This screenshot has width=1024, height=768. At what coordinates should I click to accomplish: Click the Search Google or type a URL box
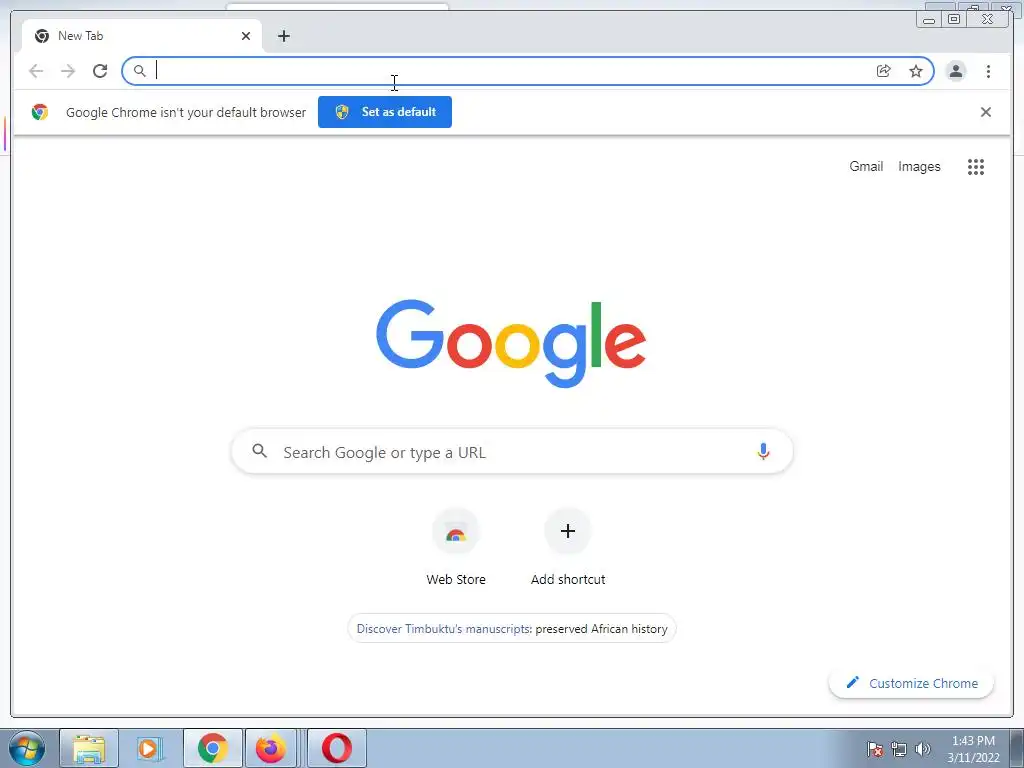point(513,452)
